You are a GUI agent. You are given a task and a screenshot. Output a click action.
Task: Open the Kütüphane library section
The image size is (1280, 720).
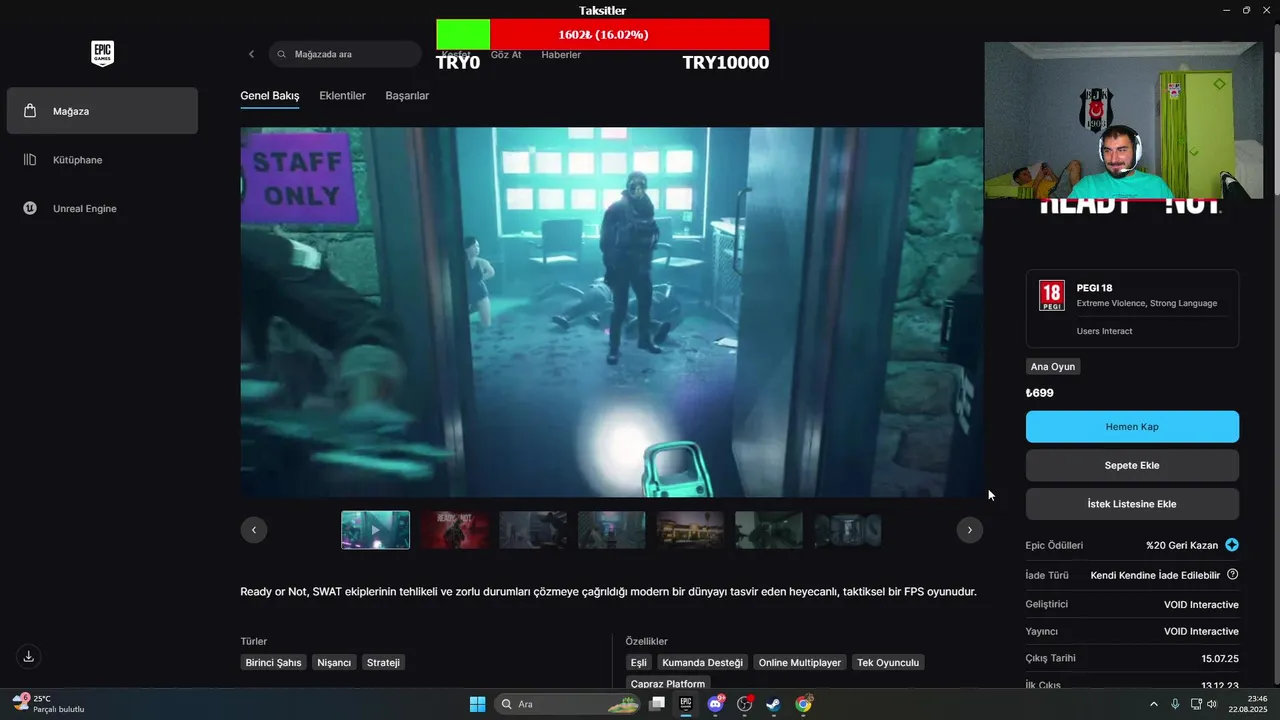coord(102,160)
